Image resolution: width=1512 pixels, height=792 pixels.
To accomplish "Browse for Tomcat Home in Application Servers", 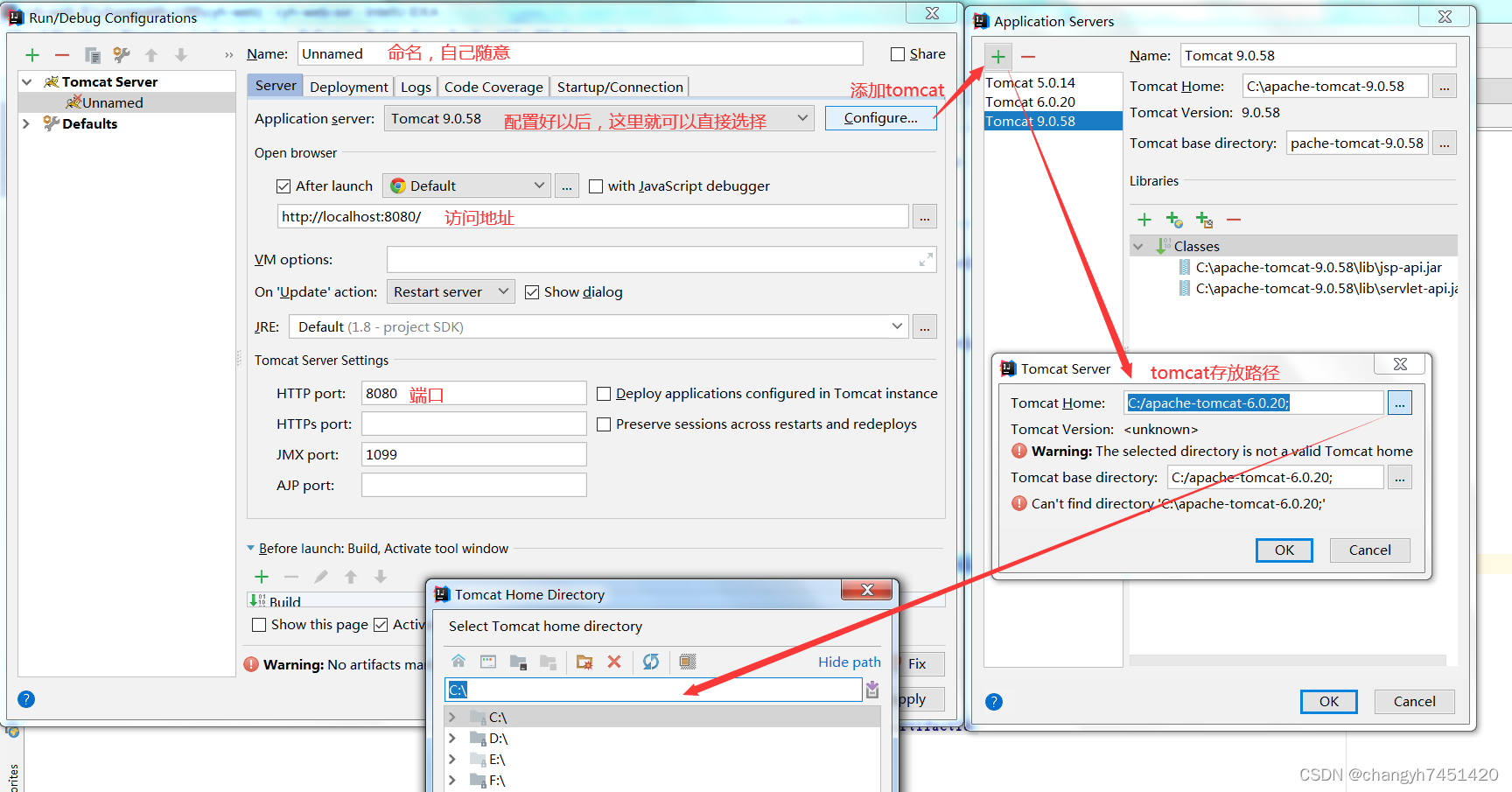I will click(1445, 86).
